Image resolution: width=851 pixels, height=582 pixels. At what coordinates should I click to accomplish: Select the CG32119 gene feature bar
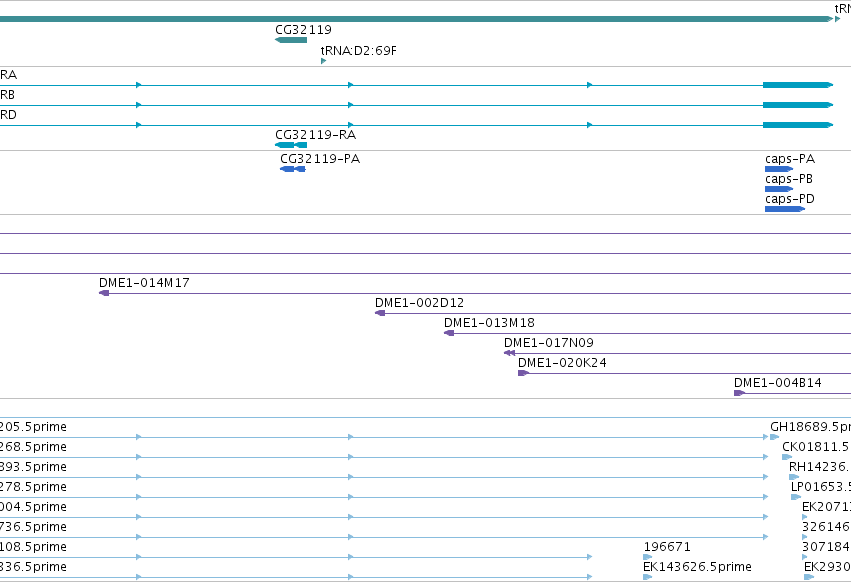click(291, 40)
